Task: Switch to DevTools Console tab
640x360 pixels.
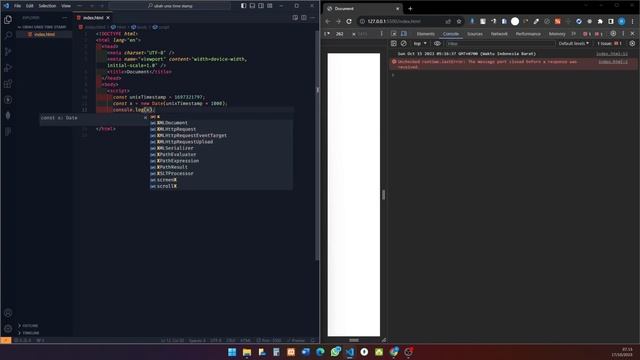Action: [x=451, y=34]
